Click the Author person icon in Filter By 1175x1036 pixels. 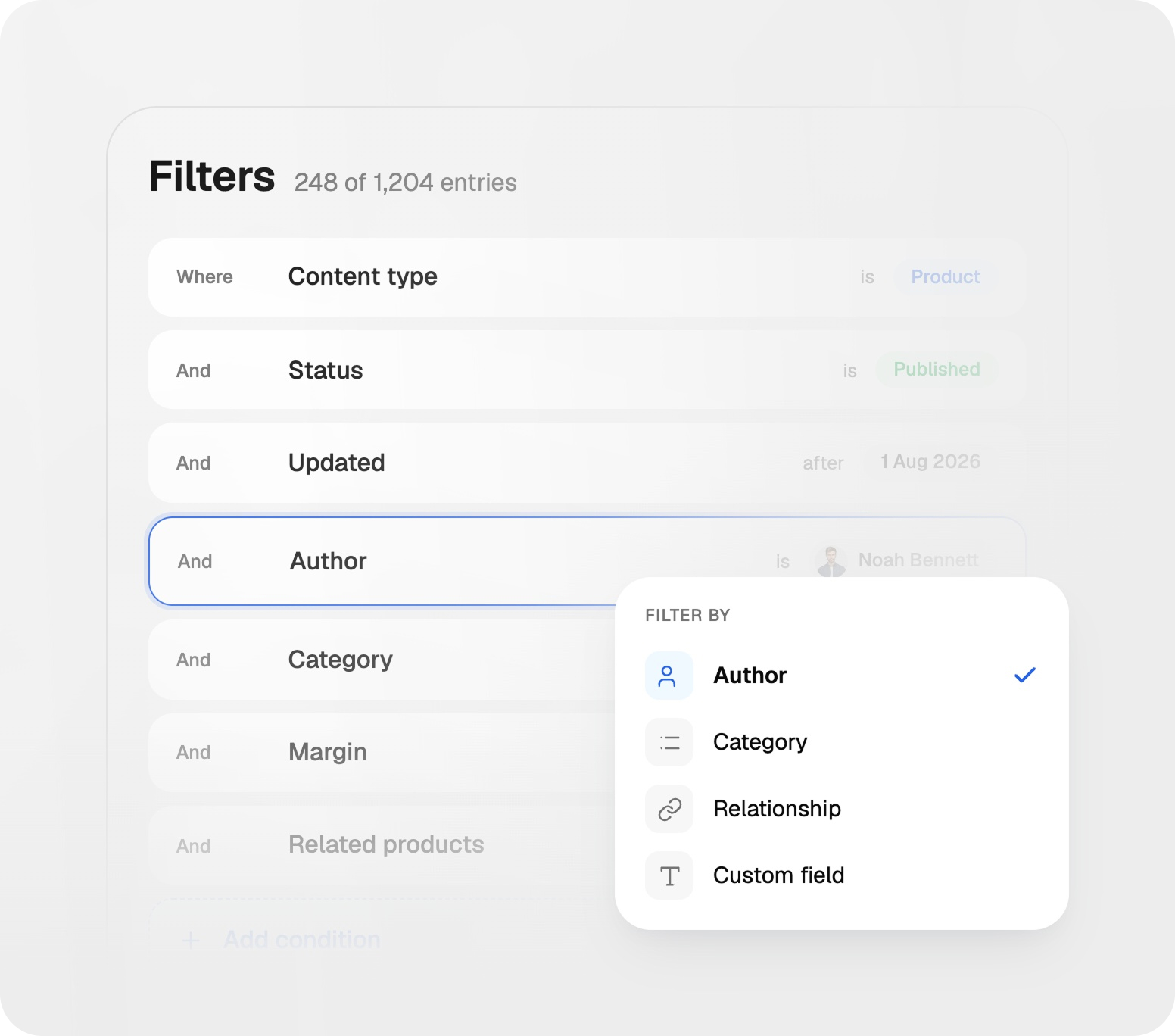[669, 676]
